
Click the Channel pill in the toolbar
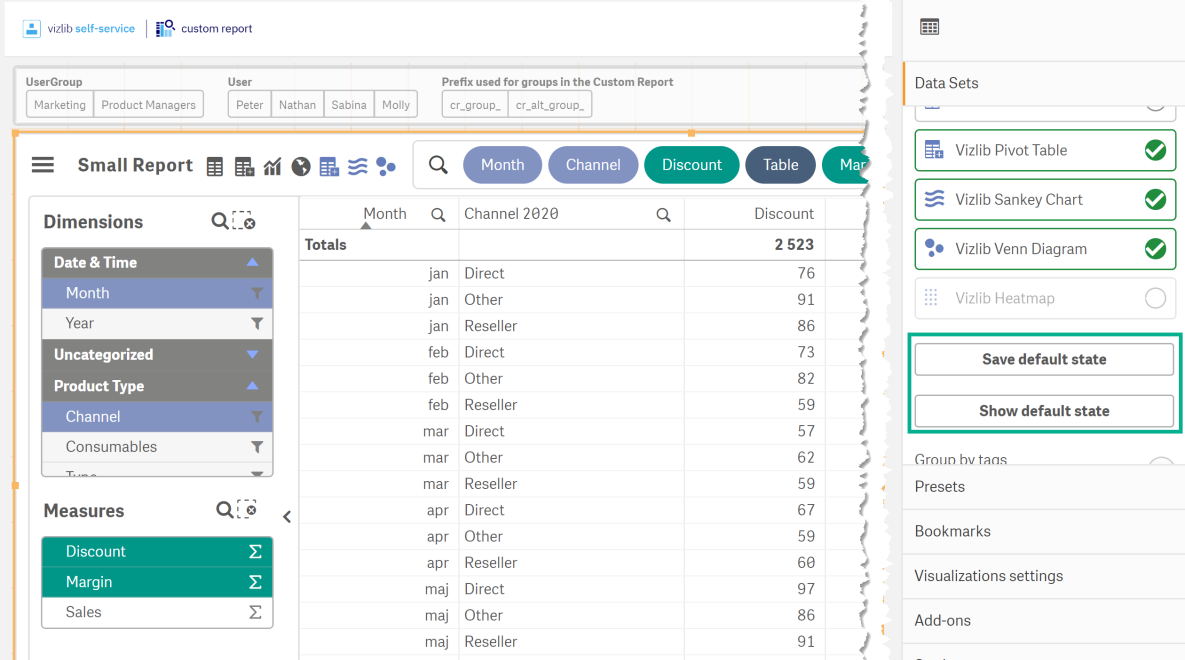click(x=593, y=165)
